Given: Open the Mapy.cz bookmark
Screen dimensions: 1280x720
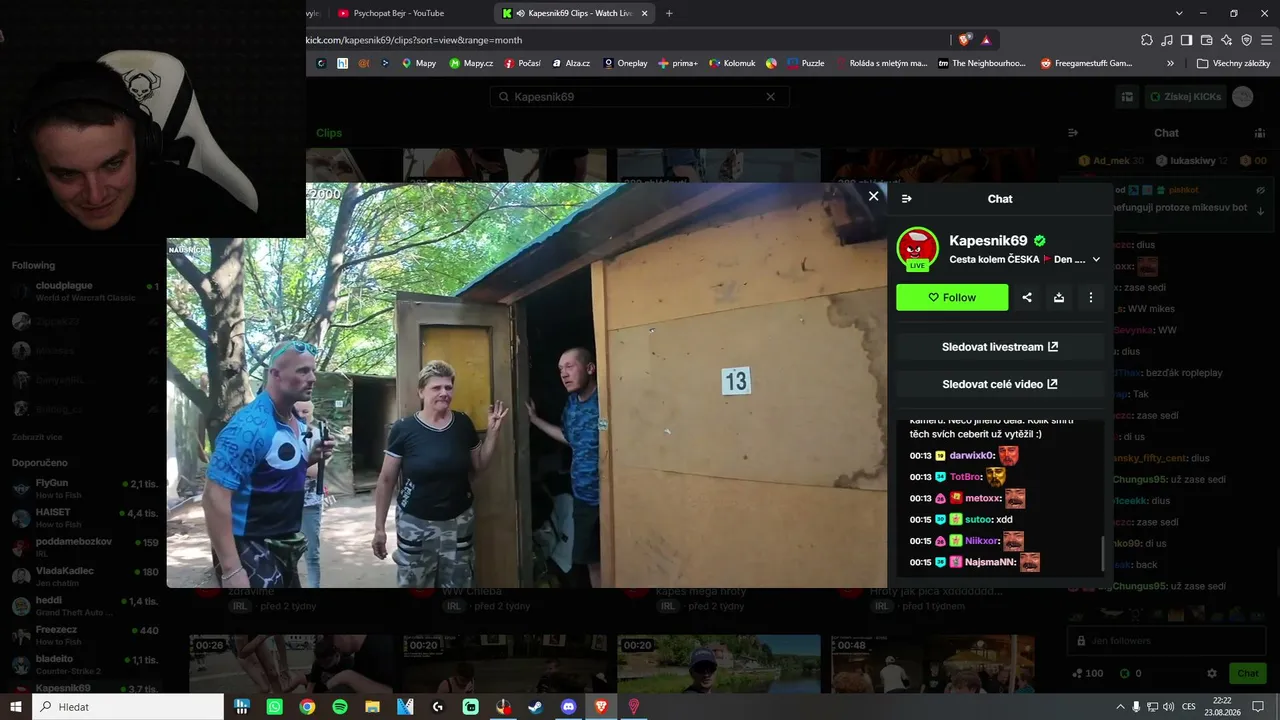Looking at the screenshot, I should (471, 63).
